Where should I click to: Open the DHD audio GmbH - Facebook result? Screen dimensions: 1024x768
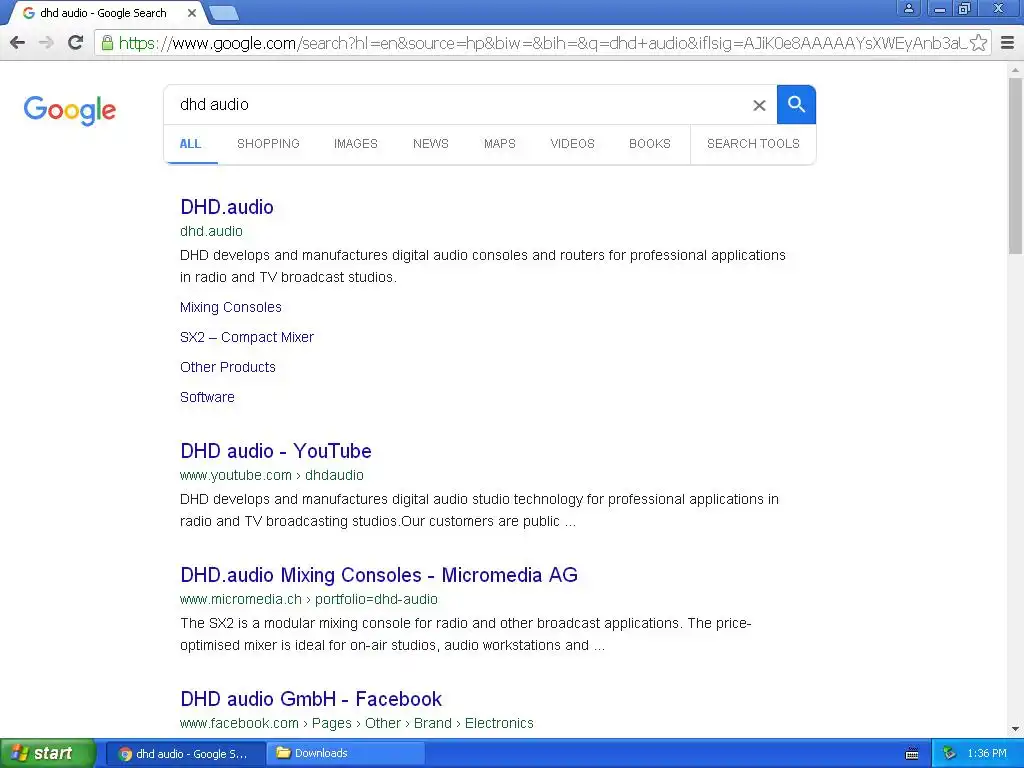tap(311, 699)
